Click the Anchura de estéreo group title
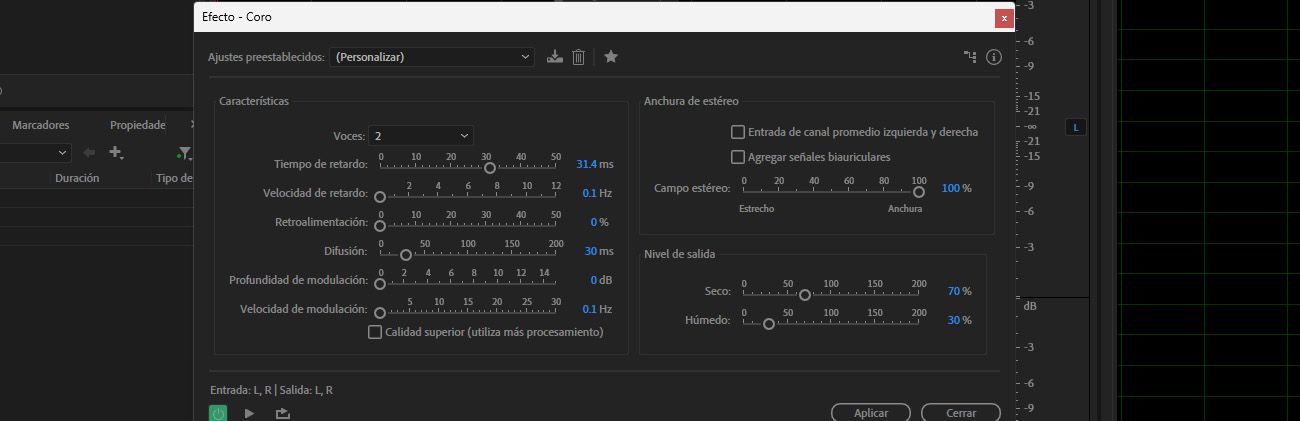Screen dimensions: 1300x421 tap(691, 101)
